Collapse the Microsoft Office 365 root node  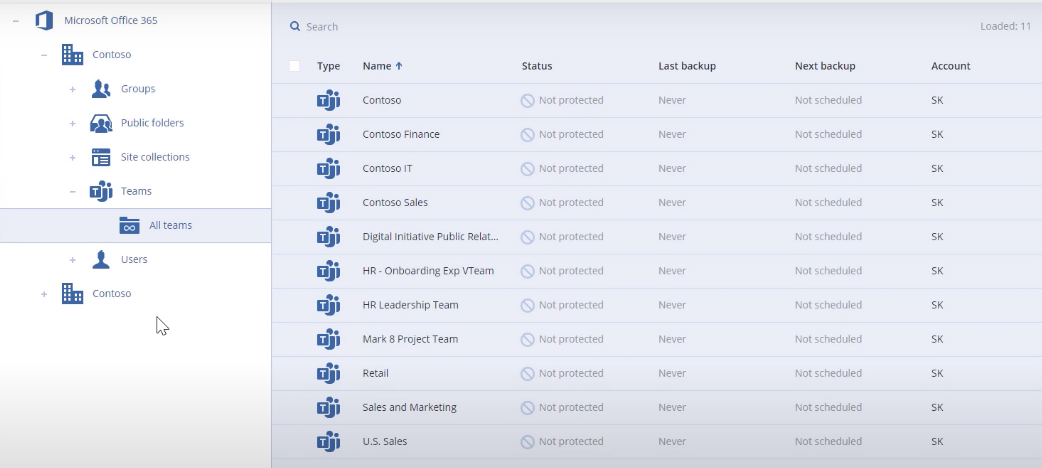coord(15,21)
